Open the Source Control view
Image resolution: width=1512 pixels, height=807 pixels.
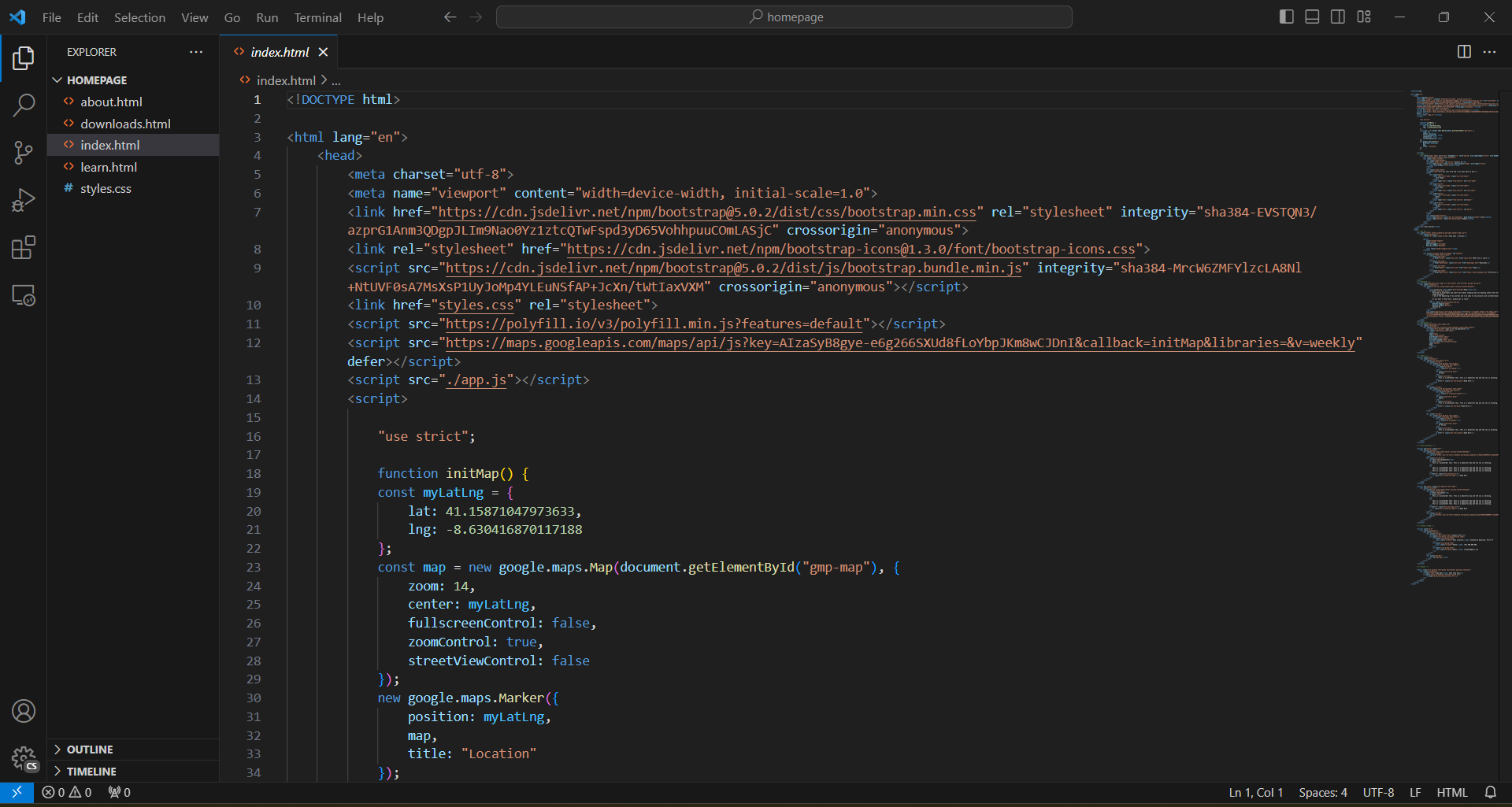pos(24,153)
